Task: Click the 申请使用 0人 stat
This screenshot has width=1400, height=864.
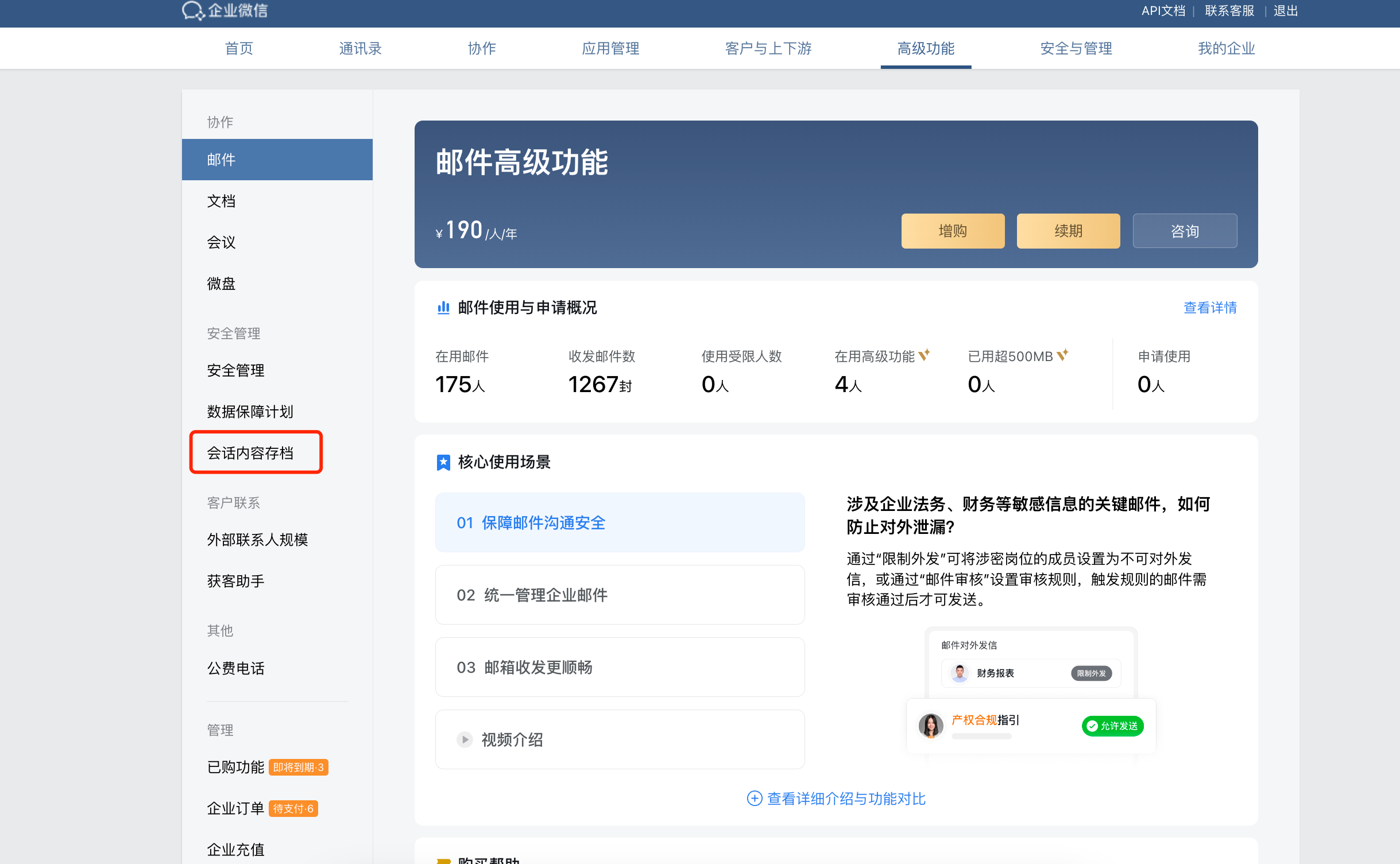Action: [x=1163, y=373]
